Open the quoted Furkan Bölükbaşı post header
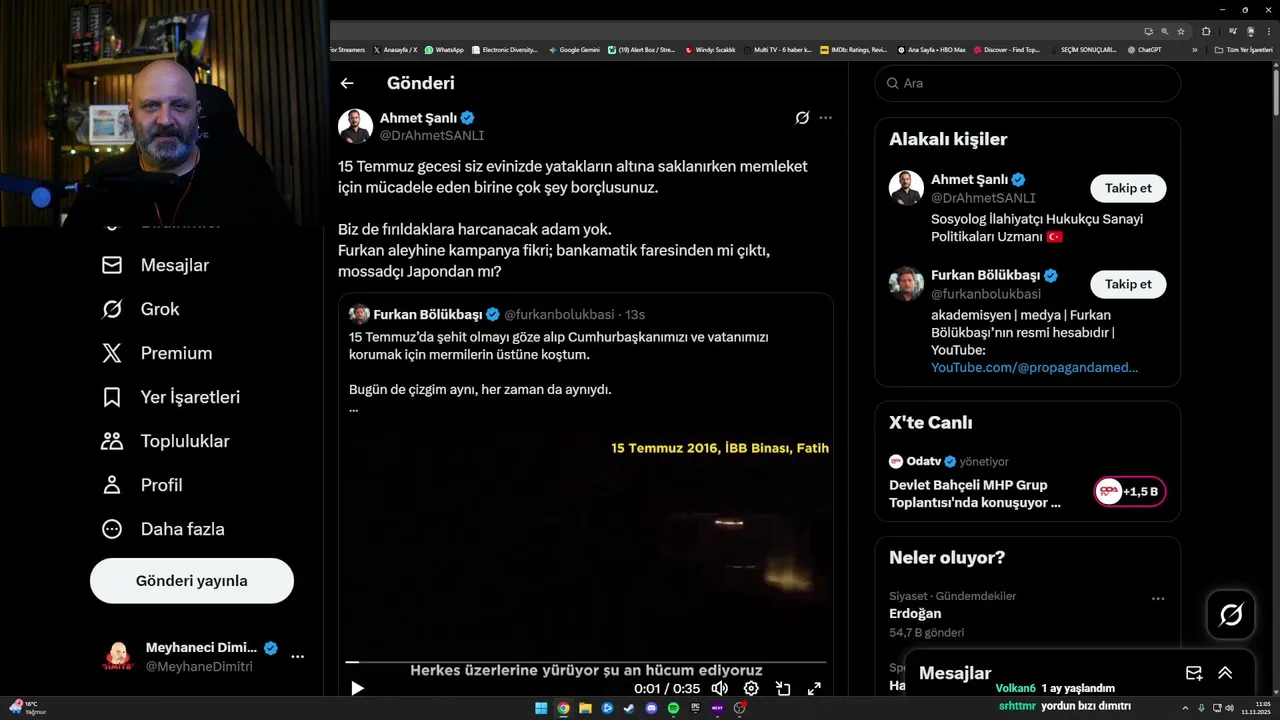 coord(497,314)
